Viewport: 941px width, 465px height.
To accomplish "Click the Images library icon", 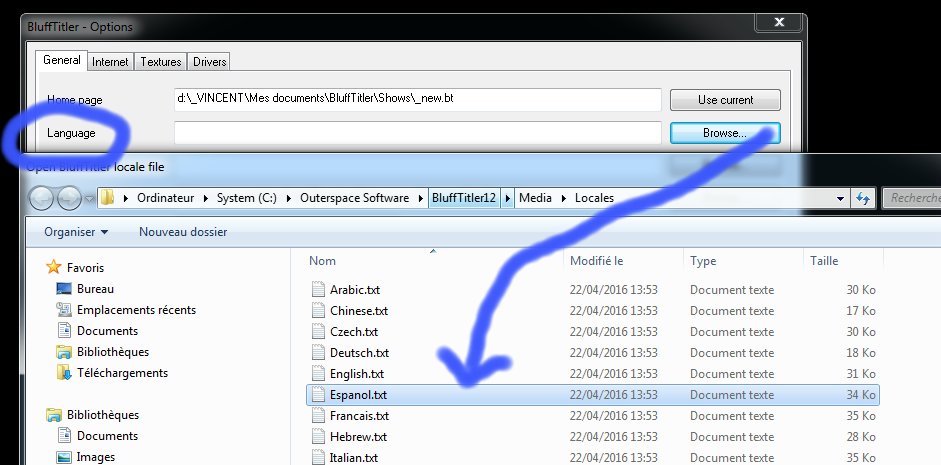I will click(x=65, y=457).
